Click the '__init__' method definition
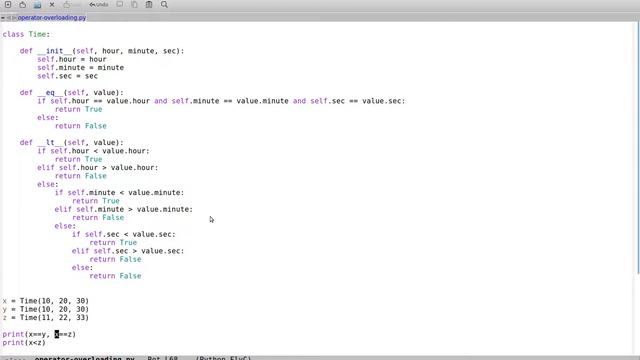 102,51
